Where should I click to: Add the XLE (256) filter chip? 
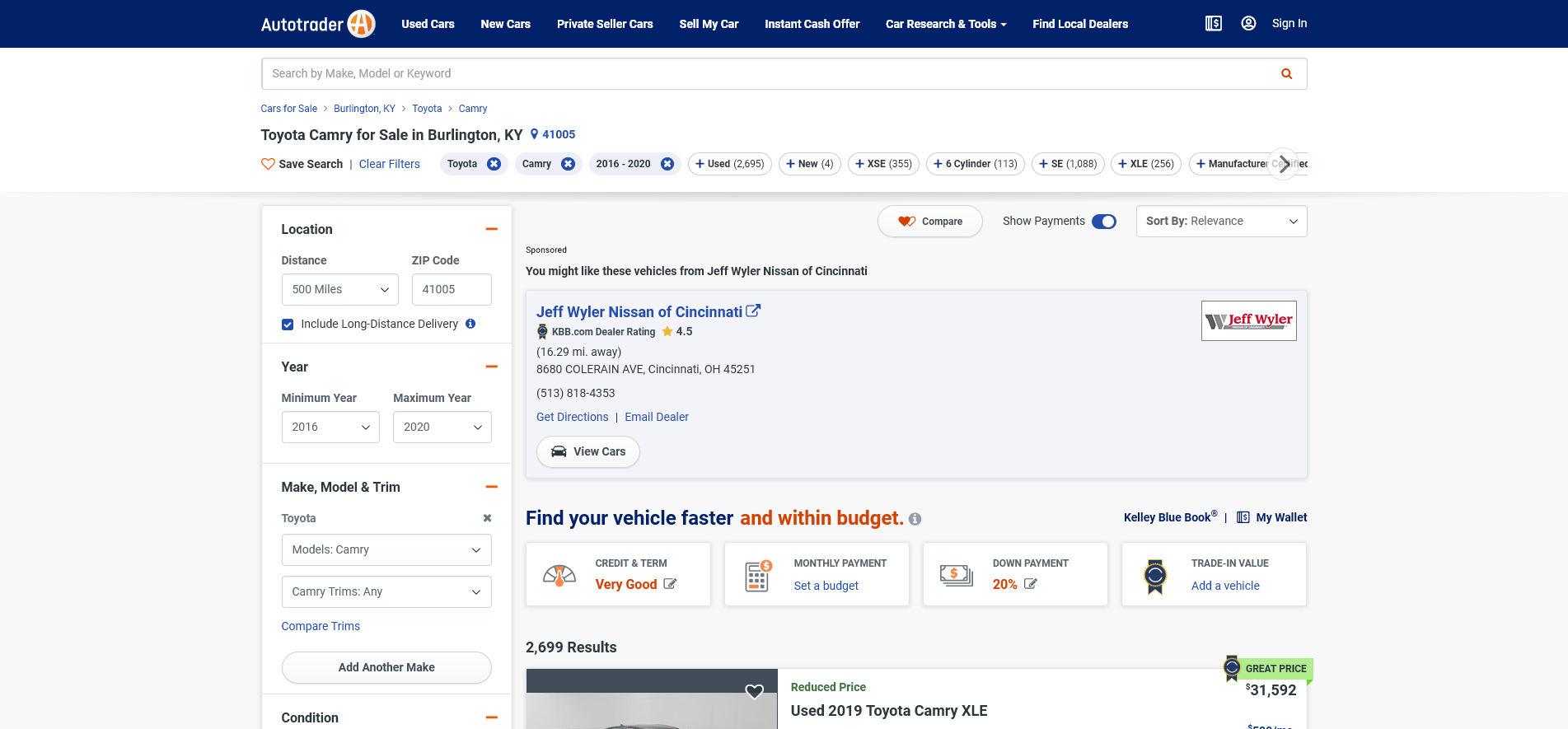tap(1145, 164)
